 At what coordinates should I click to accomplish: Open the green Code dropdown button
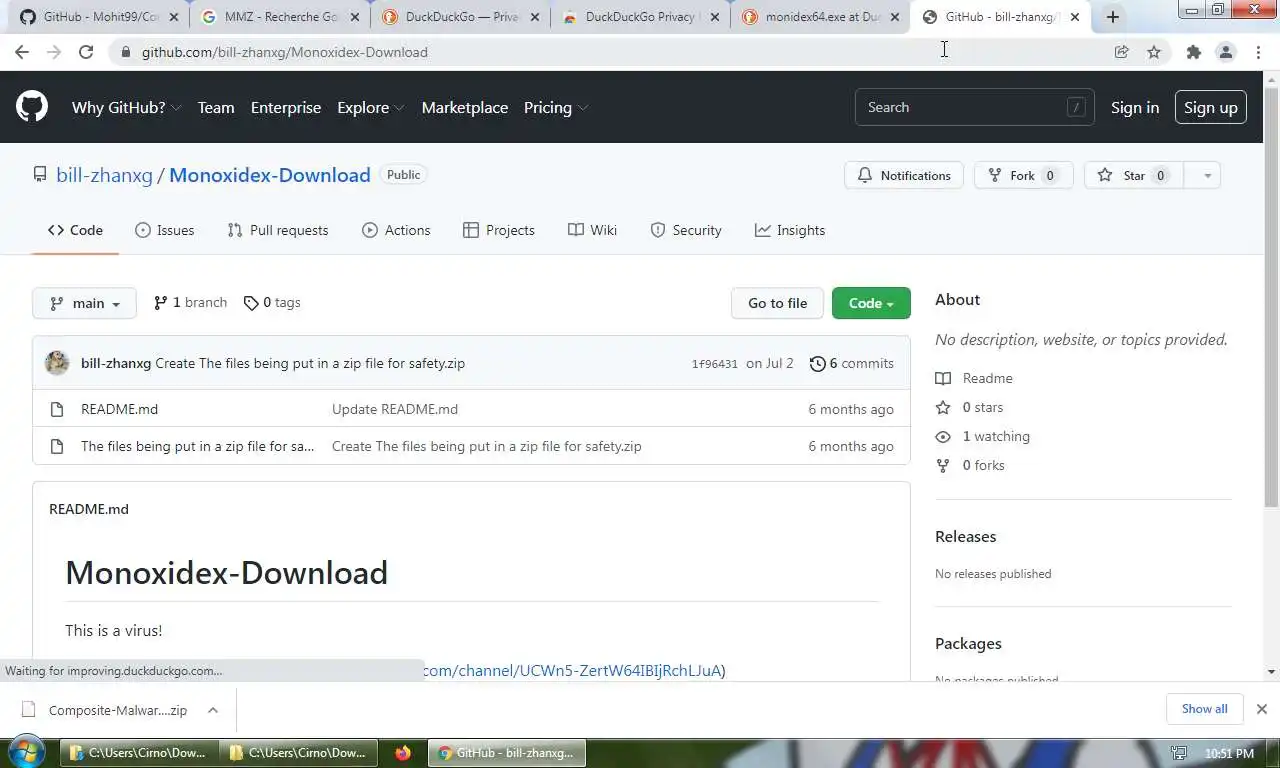pyautogui.click(x=871, y=303)
